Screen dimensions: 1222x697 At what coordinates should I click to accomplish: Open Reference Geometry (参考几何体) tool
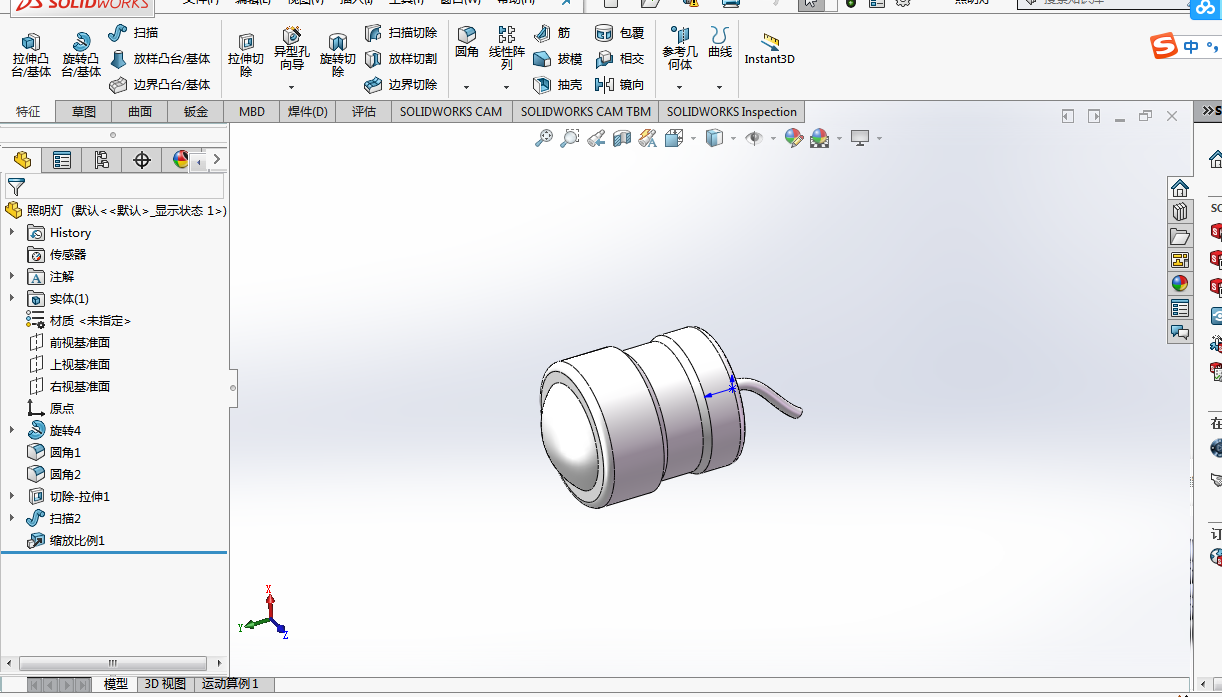(x=680, y=48)
